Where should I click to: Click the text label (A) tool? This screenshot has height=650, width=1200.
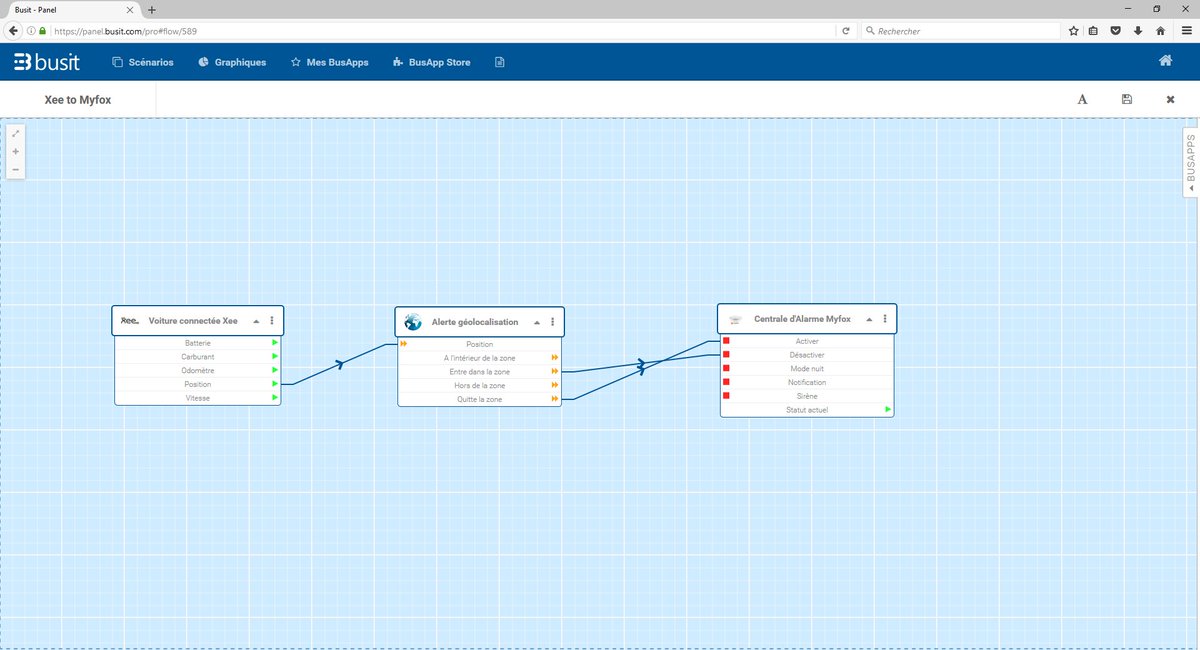coord(1082,99)
